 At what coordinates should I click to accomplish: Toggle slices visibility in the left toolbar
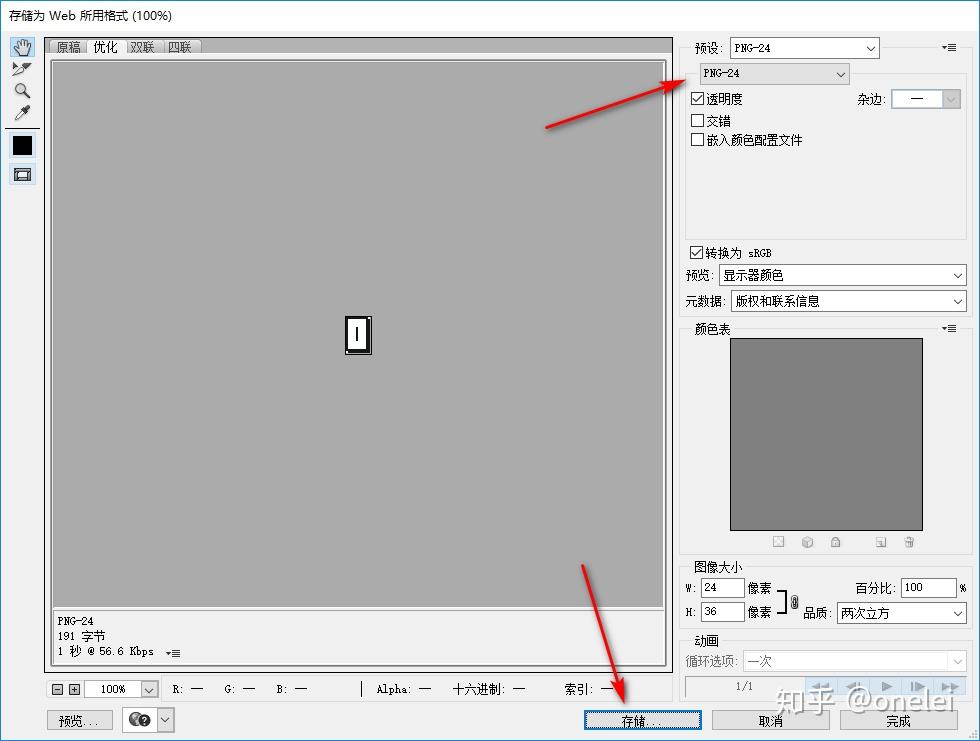pyautogui.click(x=21, y=173)
